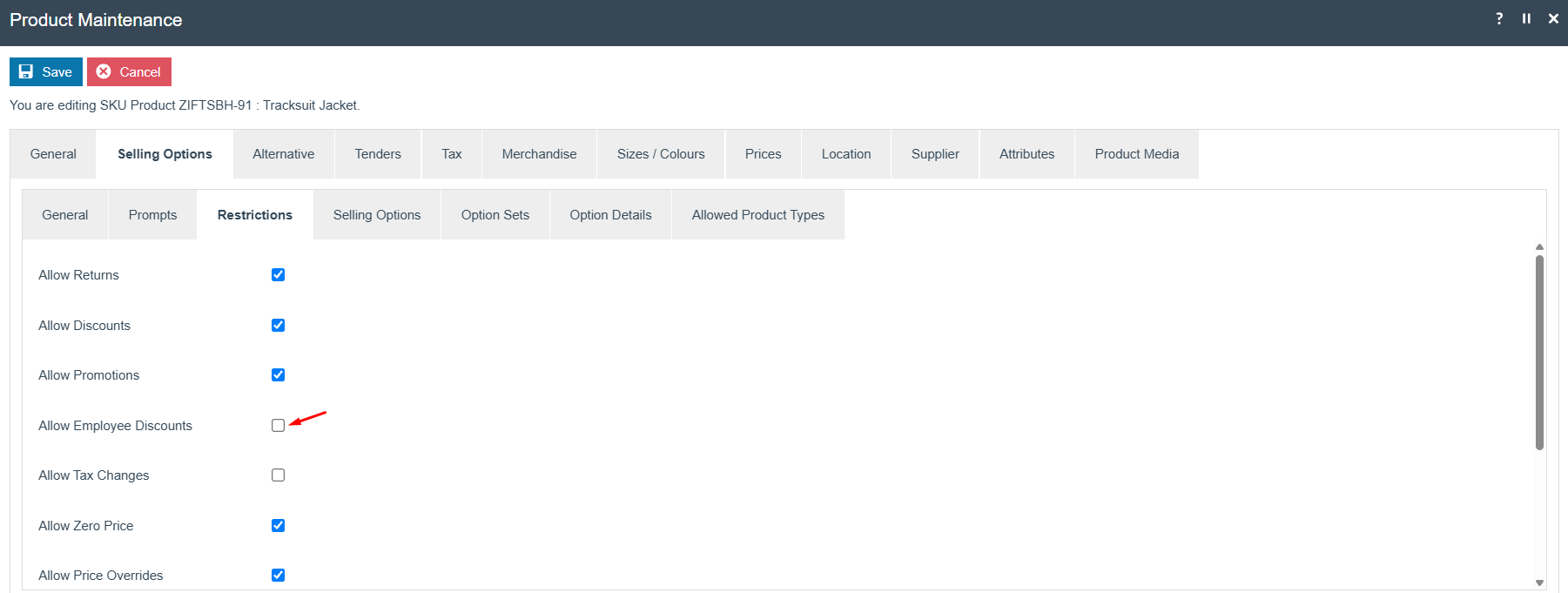
Task: Click the Allow Employee Discounts label
Action: click(115, 426)
